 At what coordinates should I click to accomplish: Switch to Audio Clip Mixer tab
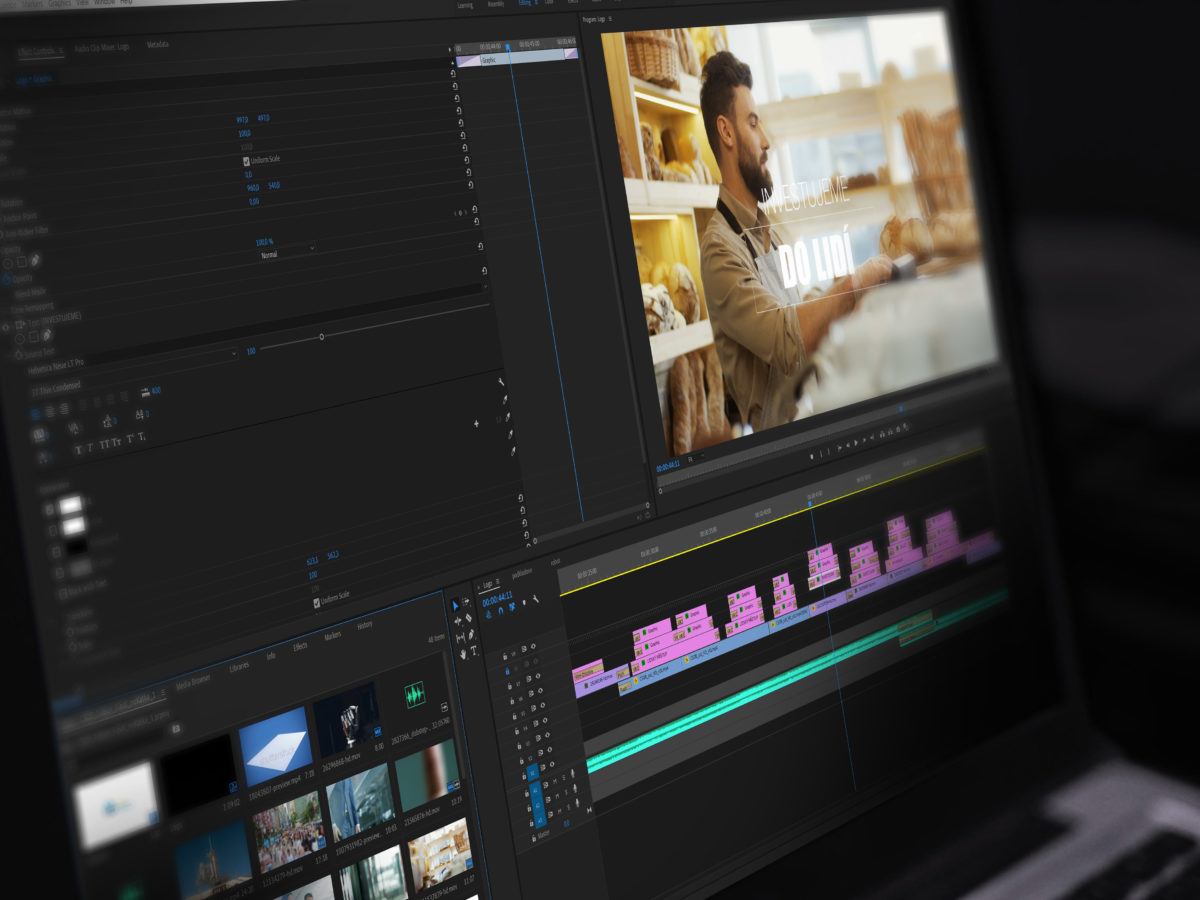click(x=103, y=48)
